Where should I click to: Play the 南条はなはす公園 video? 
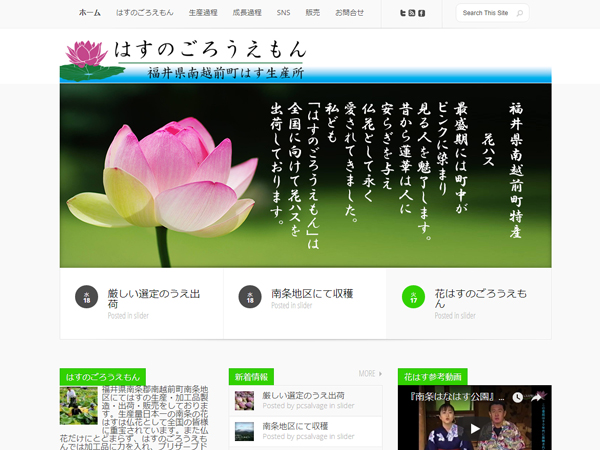click(x=475, y=428)
